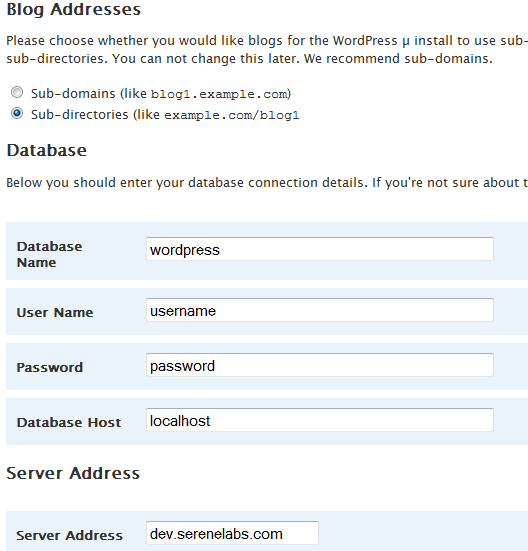Image resolution: width=528 pixels, height=551 pixels.
Task: Click the blog1.example.com sample text
Action: point(219,94)
